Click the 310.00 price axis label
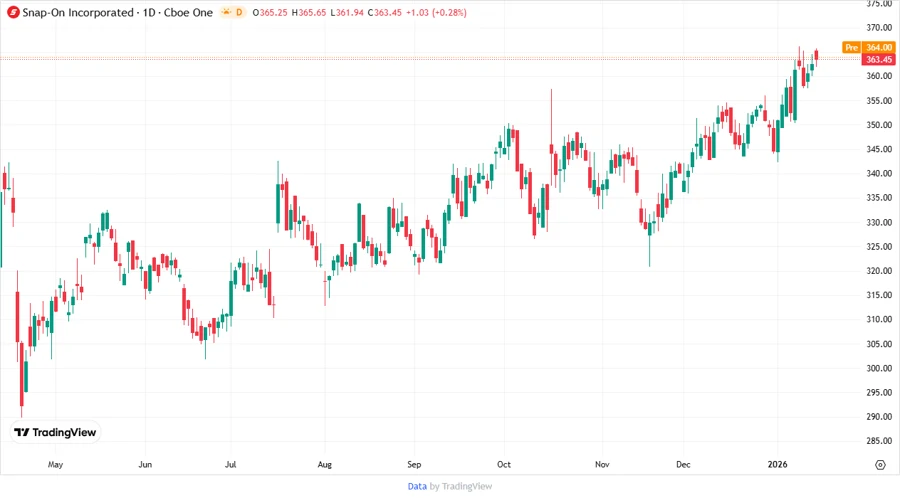900x498 pixels. click(x=879, y=319)
